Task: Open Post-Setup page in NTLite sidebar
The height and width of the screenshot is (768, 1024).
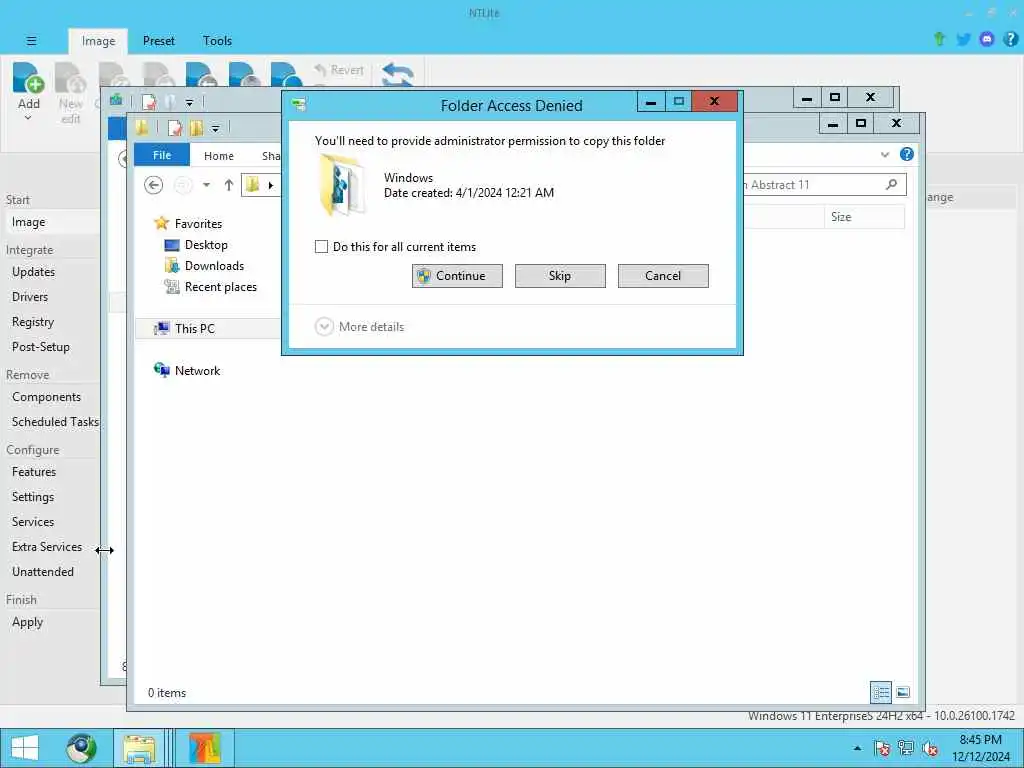Action: 40,347
